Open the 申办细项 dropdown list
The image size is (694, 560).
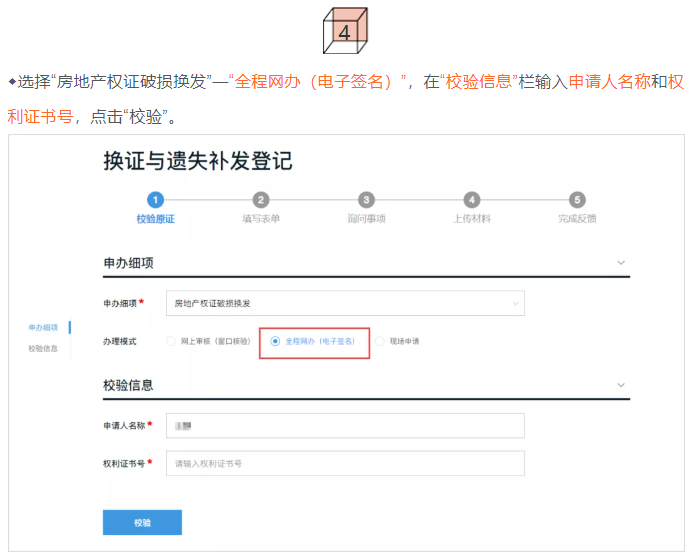345,302
